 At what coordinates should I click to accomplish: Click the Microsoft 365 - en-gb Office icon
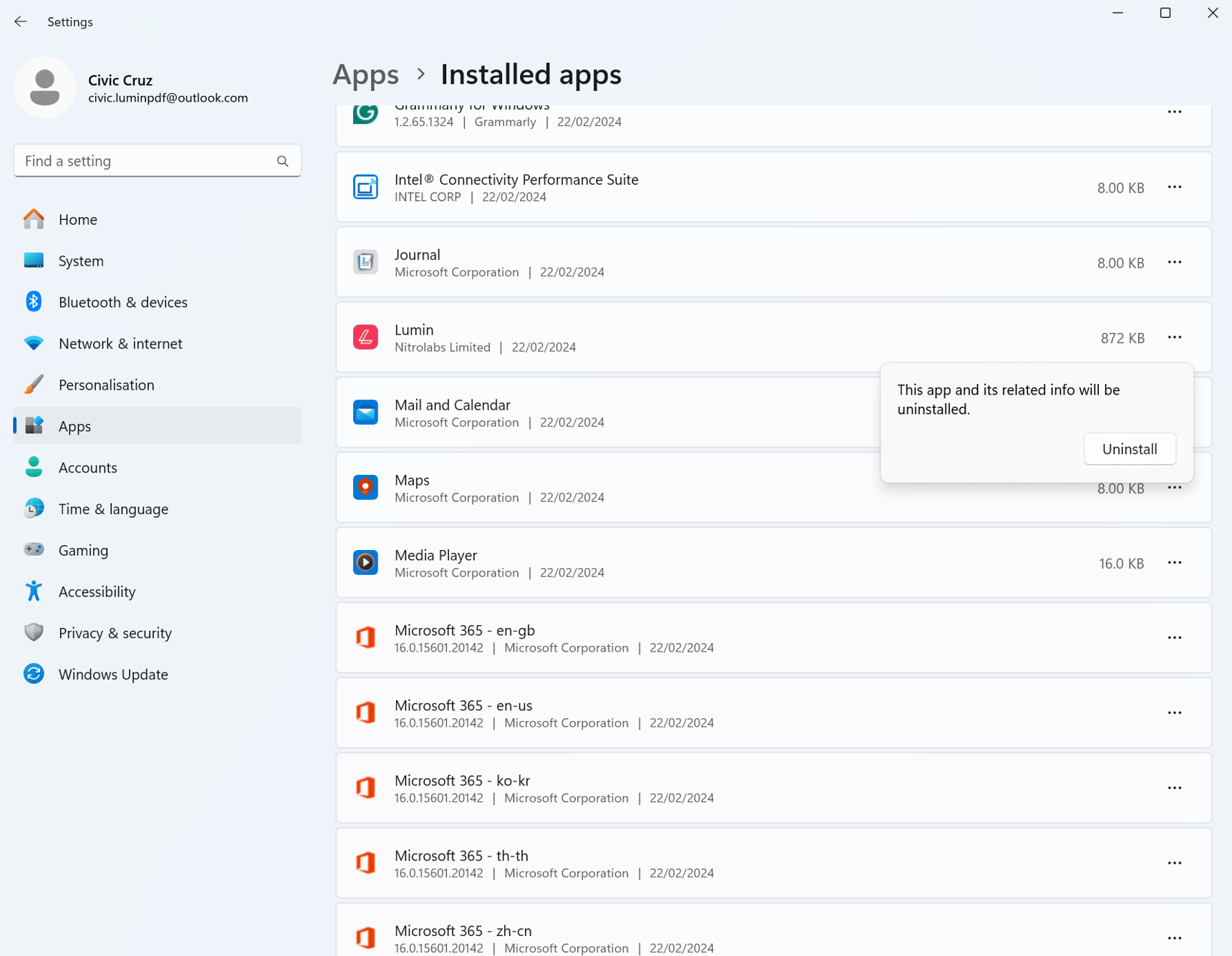tap(365, 637)
